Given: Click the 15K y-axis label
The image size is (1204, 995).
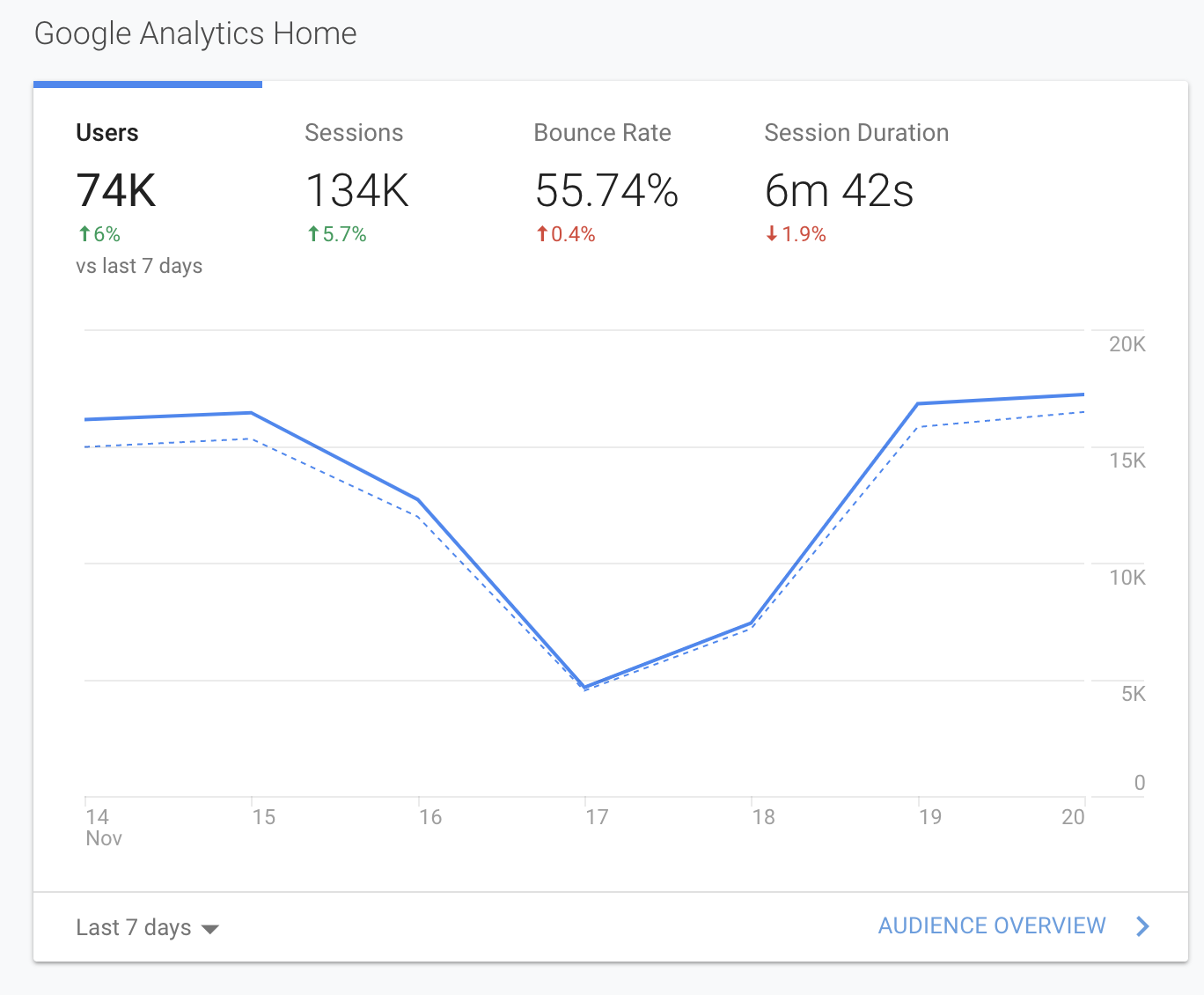Looking at the screenshot, I should [x=1127, y=461].
